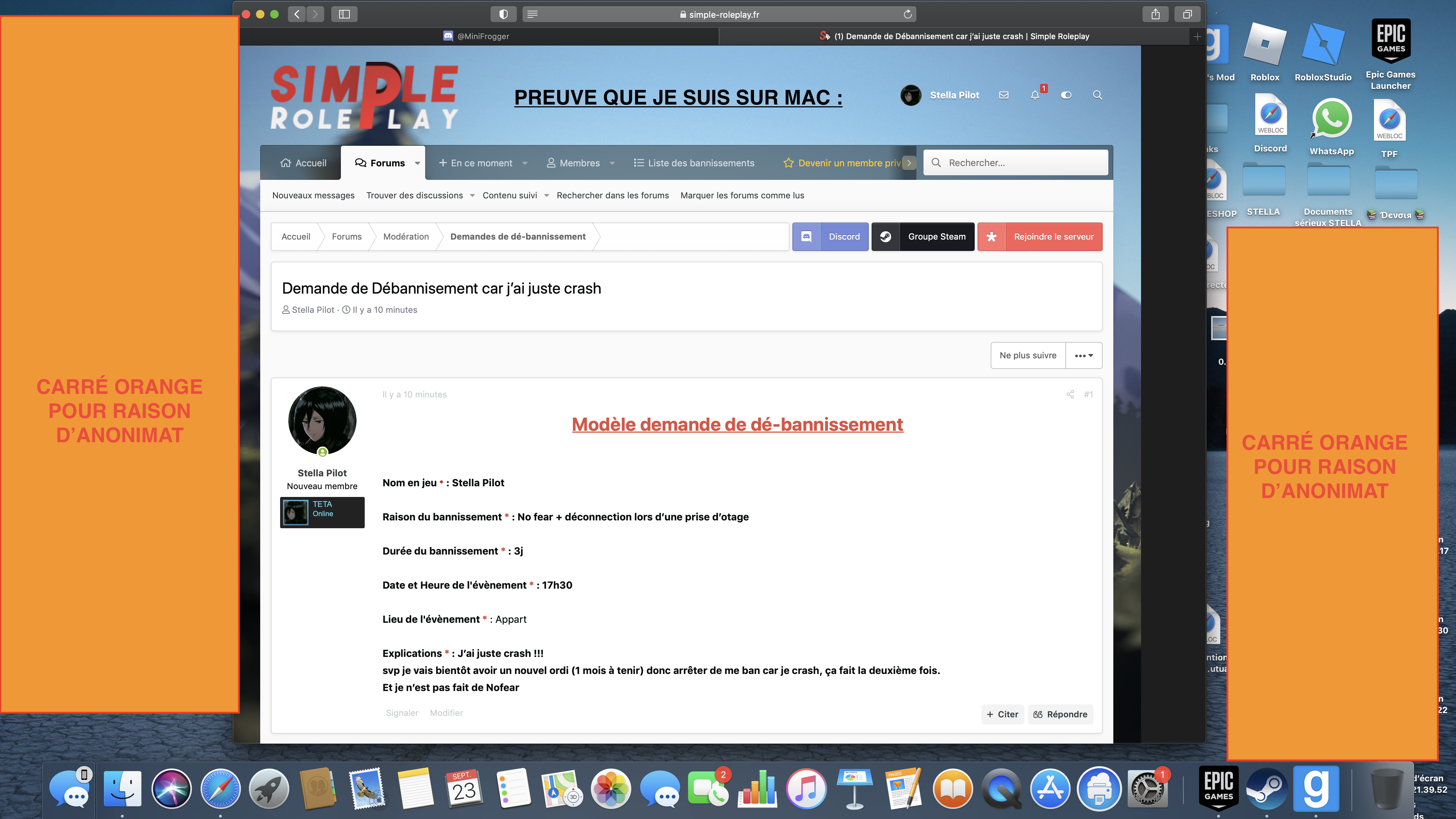Expand the En ce moment dropdown arrow
Image resolution: width=1456 pixels, height=819 pixels.
coord(525,164)
